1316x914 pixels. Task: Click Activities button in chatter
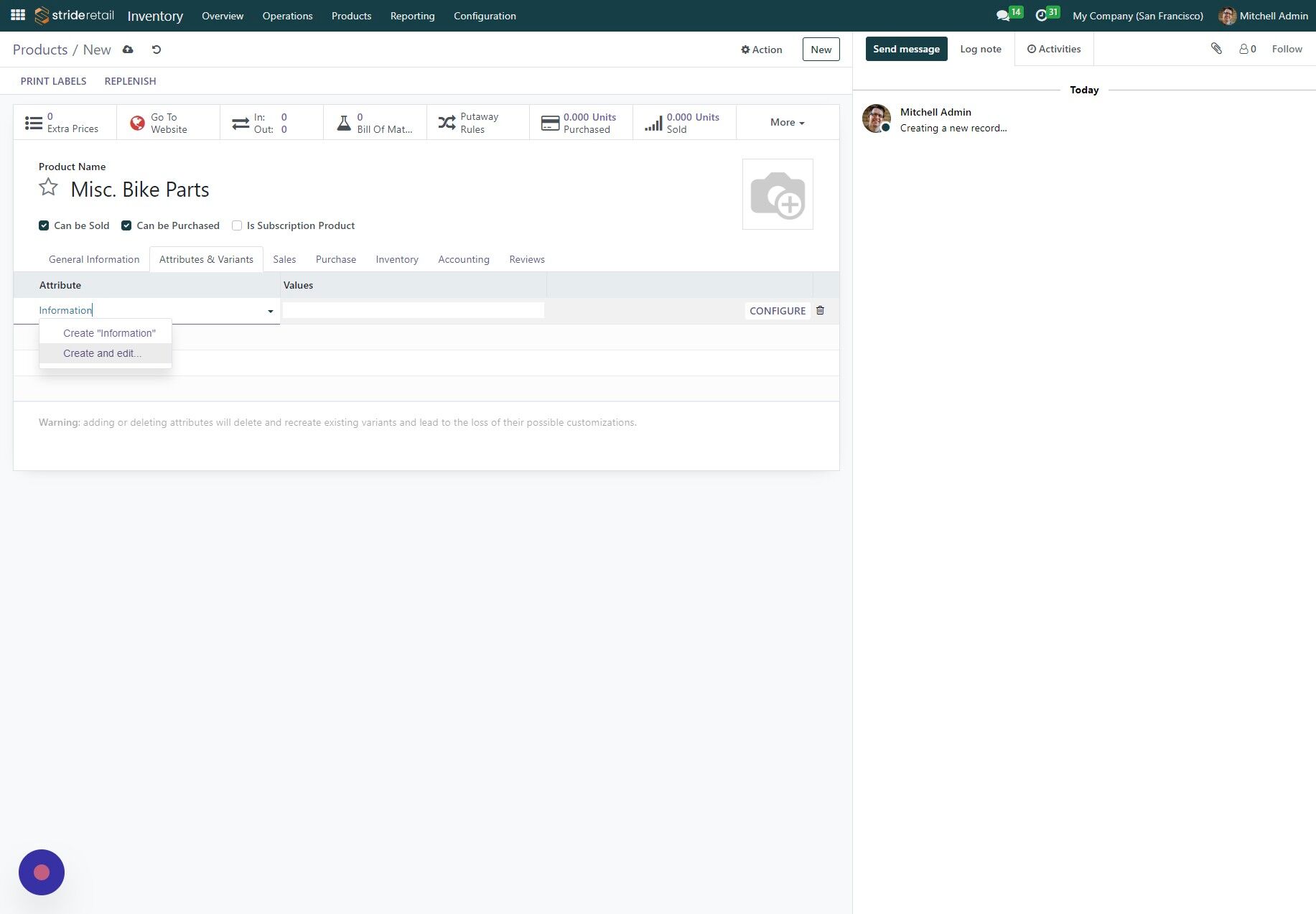click(x=1054, y=49)
